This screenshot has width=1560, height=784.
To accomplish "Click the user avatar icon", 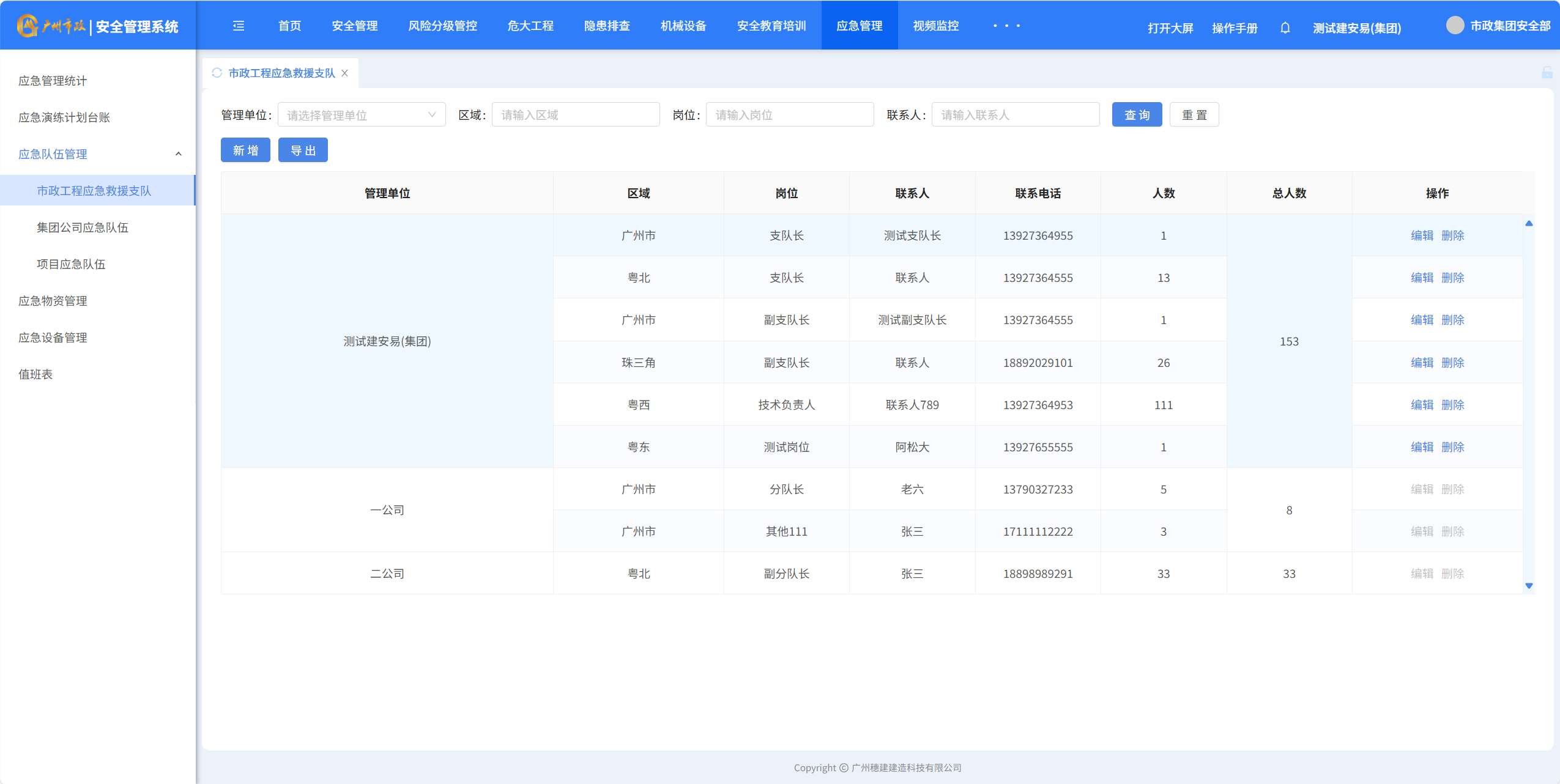I will coord(1455,26).
